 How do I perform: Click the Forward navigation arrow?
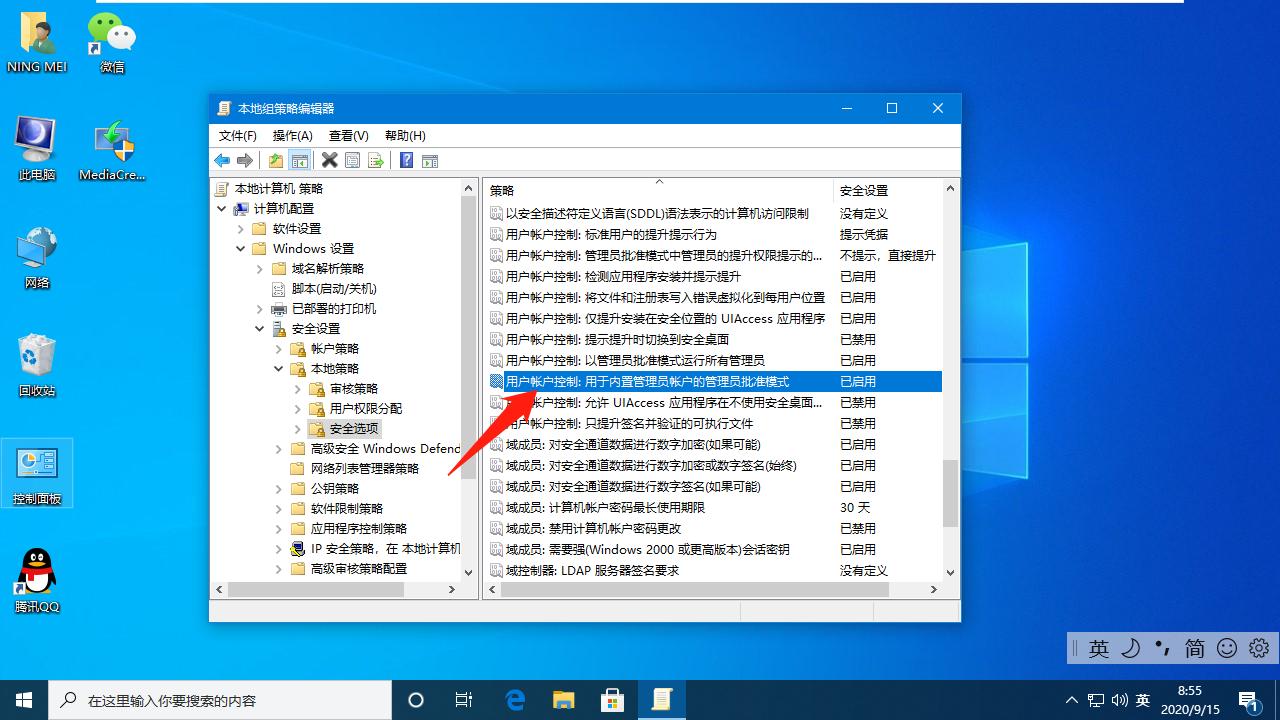(x=246, y=160)
